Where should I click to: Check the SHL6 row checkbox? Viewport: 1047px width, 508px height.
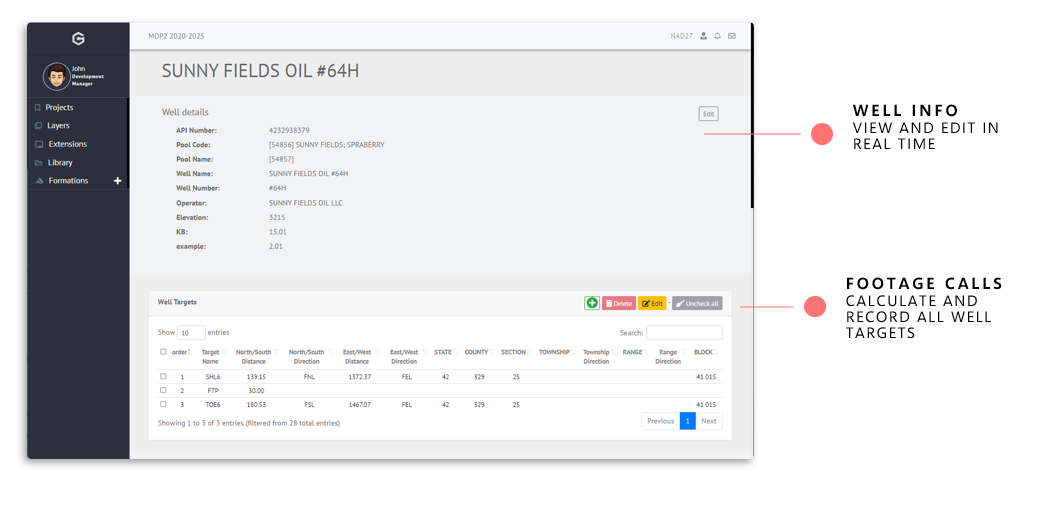pyautogui.click(x=163, y=377)
